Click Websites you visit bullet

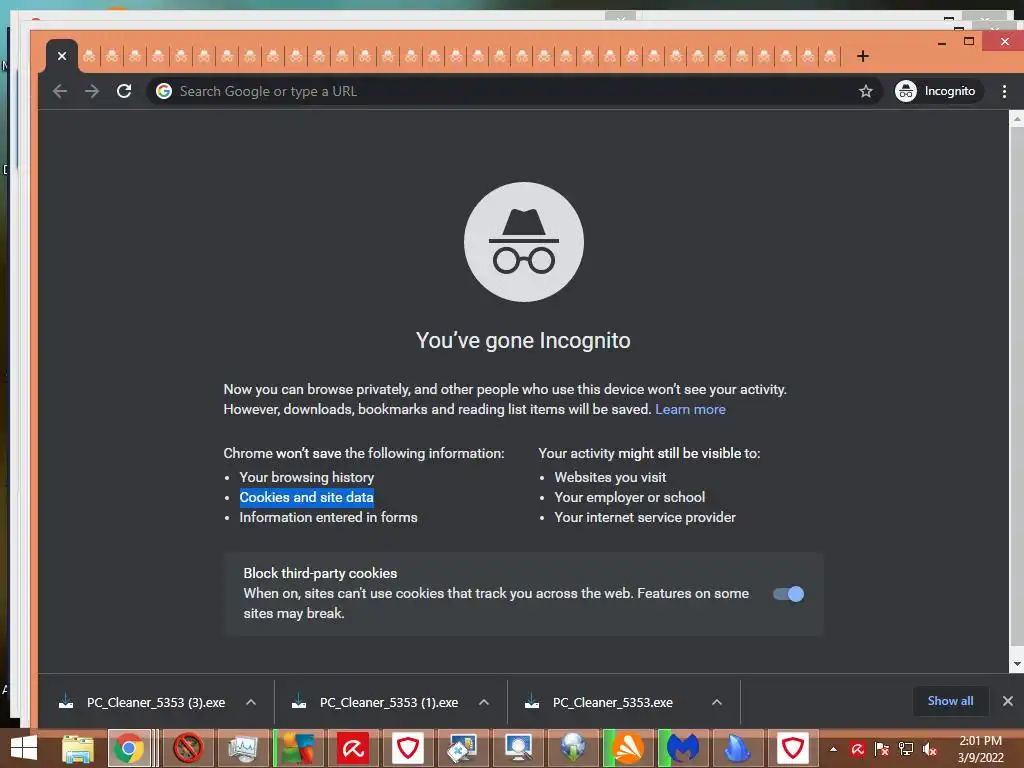tap(611, 477)
